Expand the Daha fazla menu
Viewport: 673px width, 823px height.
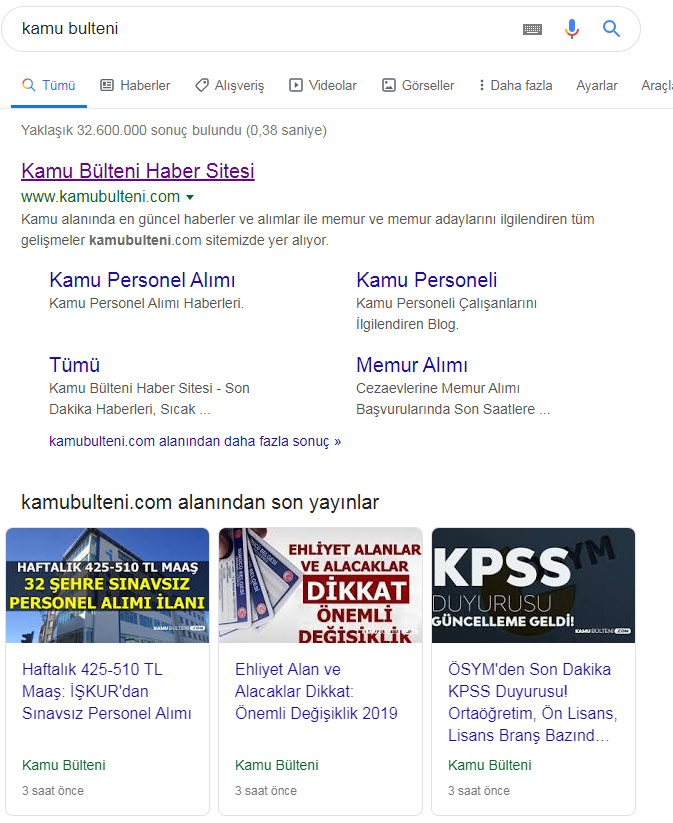(516, 86)
